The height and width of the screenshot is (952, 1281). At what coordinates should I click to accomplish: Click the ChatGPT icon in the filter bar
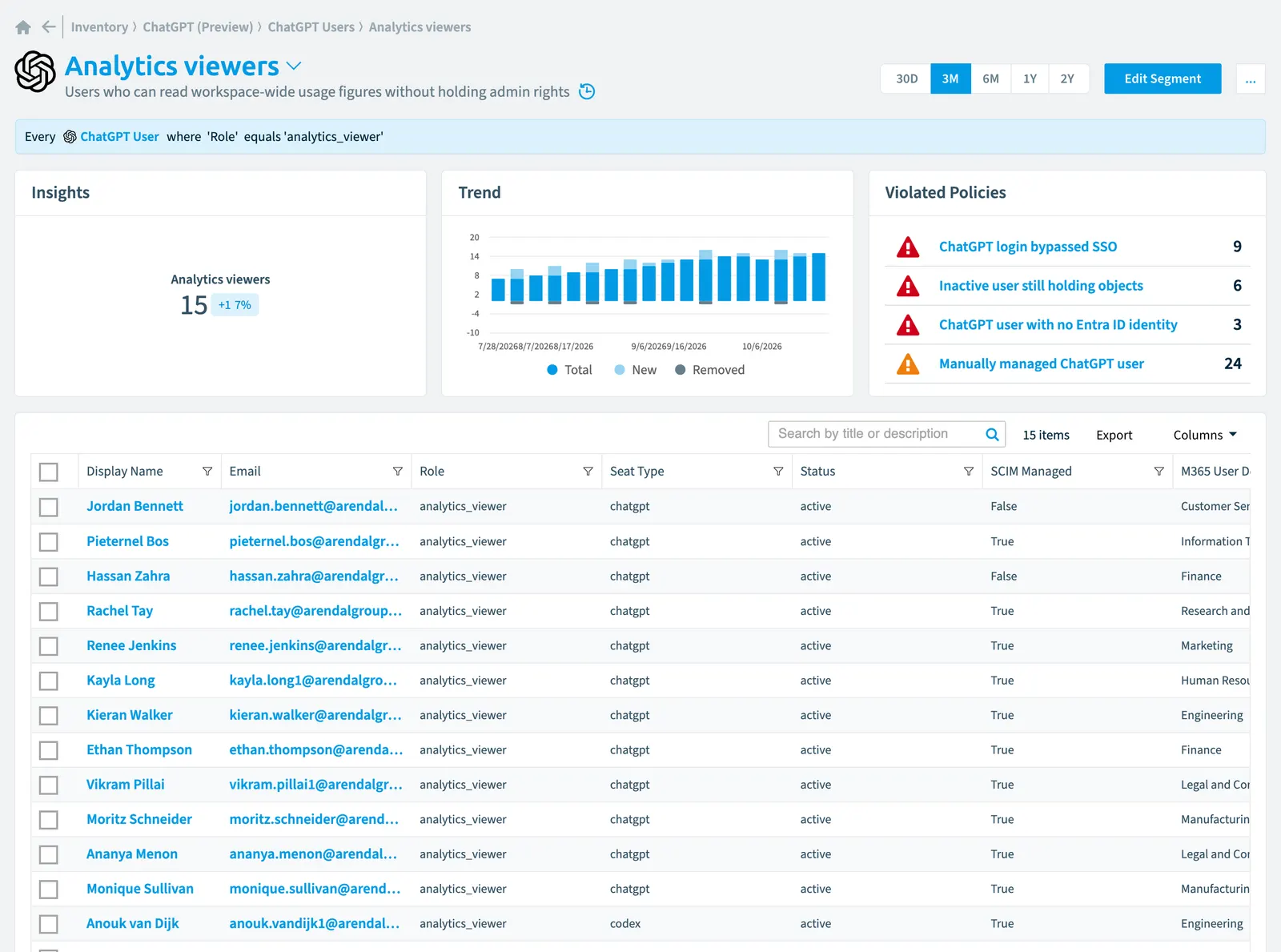click(70, 137)
